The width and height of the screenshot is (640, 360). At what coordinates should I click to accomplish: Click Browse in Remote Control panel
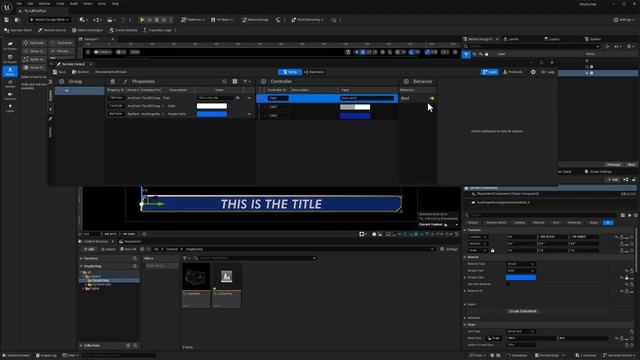[x=81, y=72]
